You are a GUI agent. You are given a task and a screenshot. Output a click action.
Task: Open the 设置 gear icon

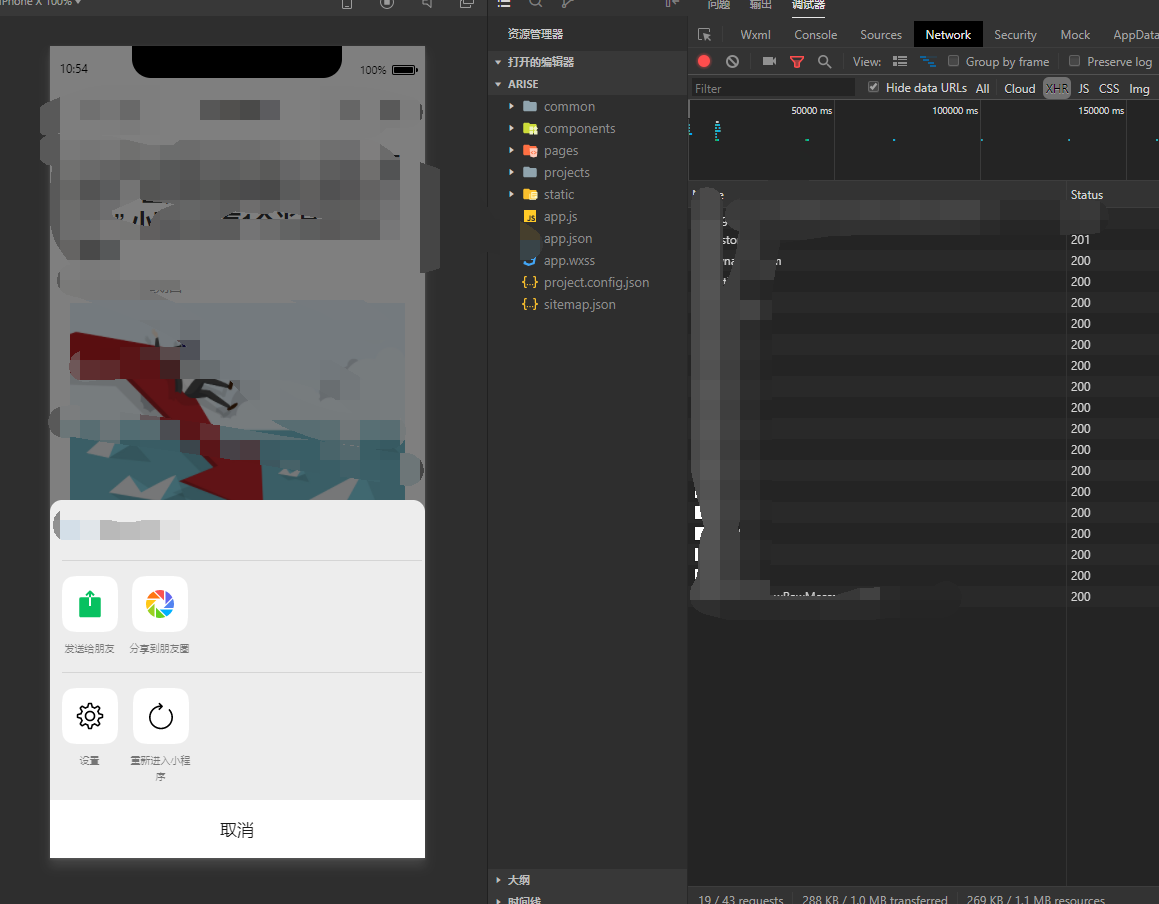[89, 716]
